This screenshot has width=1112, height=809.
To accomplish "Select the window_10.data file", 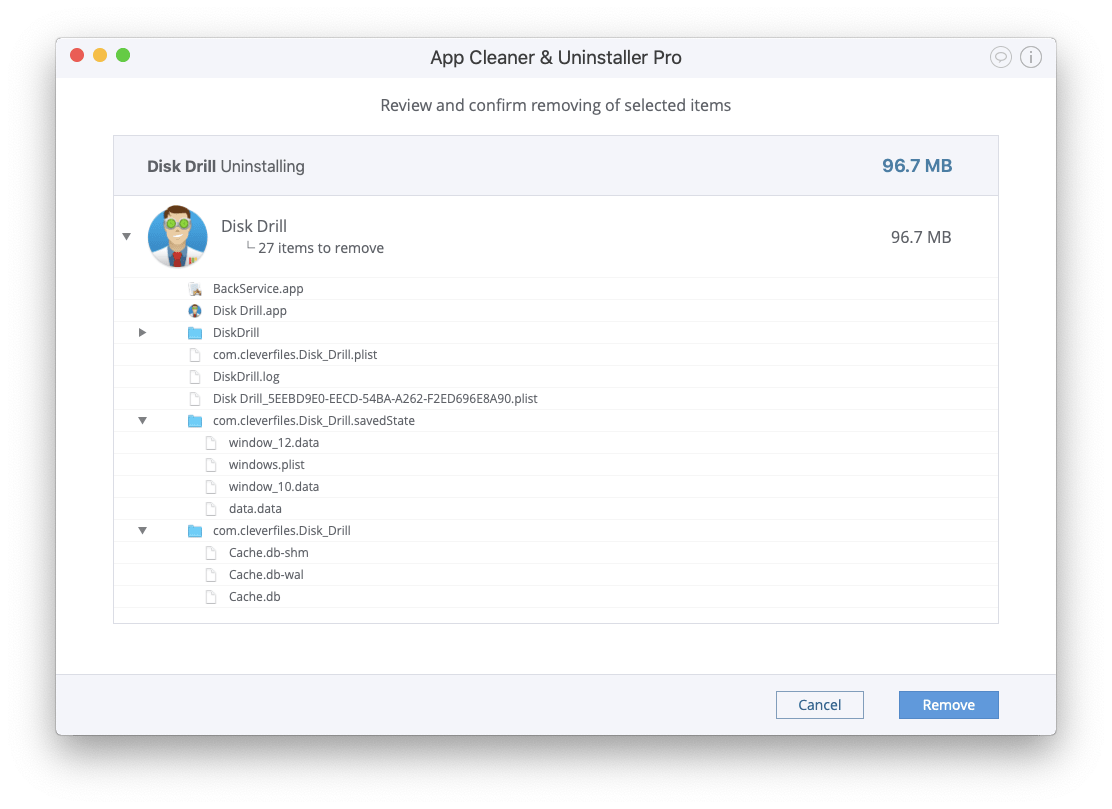I will tap(274, 486).
